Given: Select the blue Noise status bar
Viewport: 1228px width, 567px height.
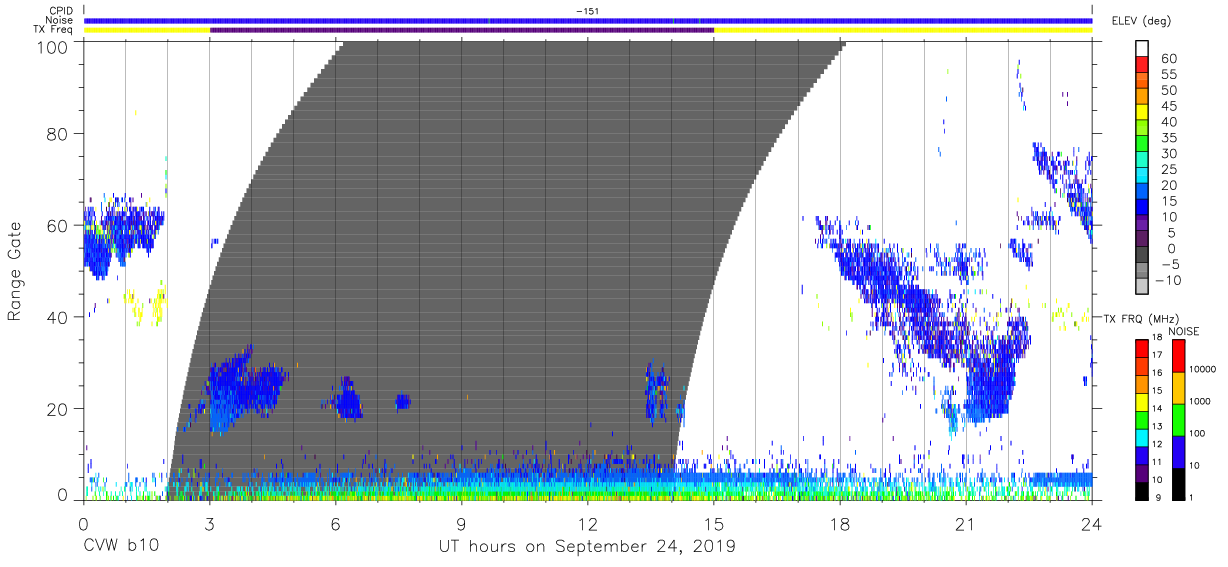Looking at the screenshot, I should pos(588,20).
